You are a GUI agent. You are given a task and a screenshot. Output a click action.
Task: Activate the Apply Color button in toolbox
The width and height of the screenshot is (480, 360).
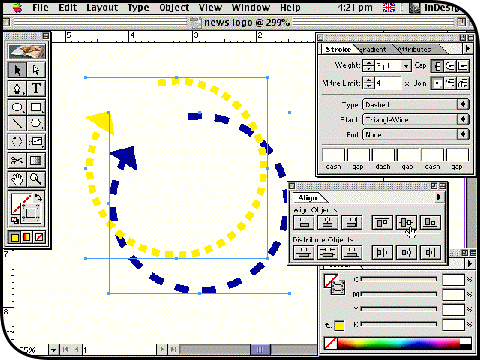[x=15, y=237]
